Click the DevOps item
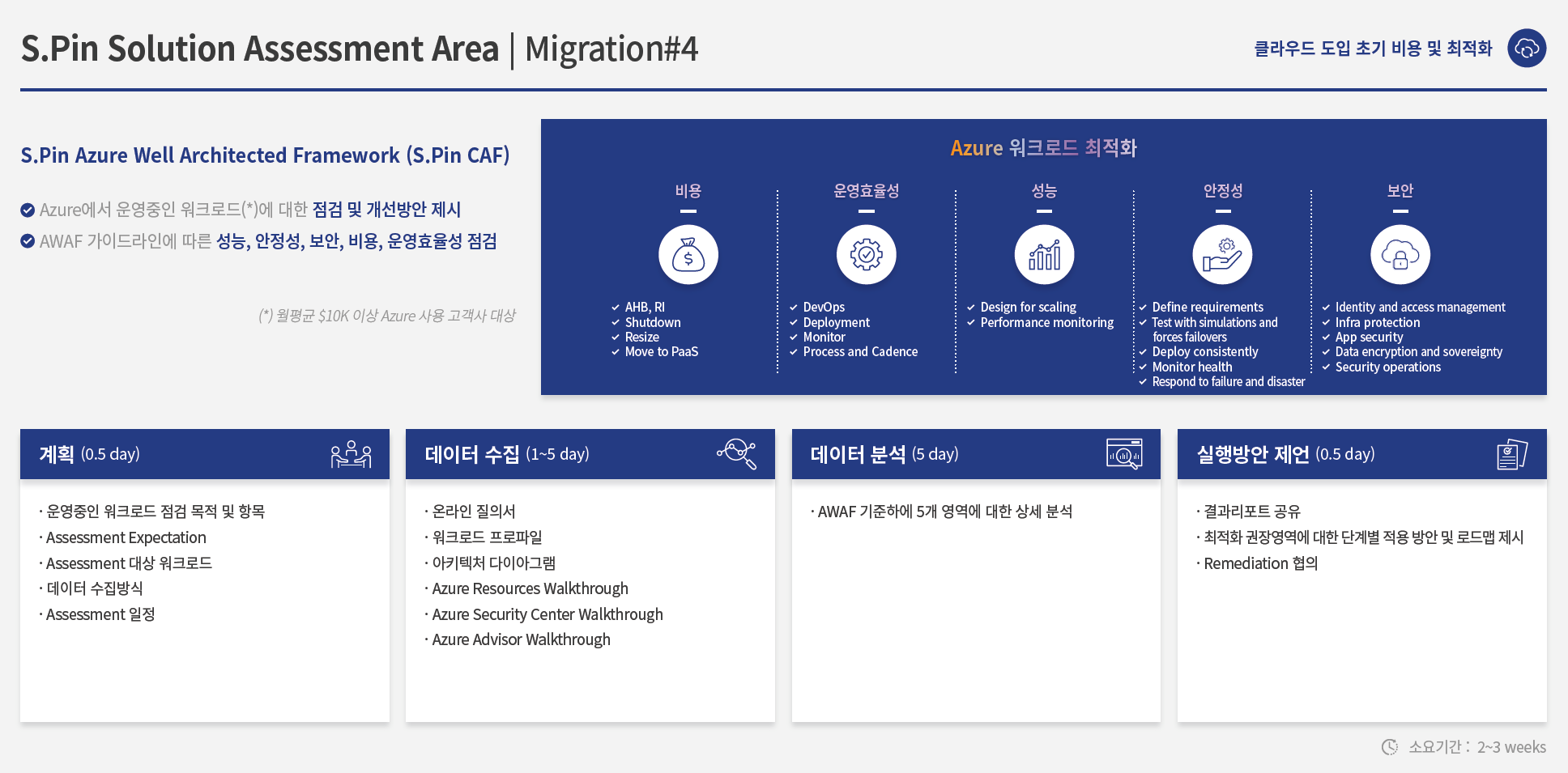Viewport: 1568px width, 773px height. coord(824,308)
